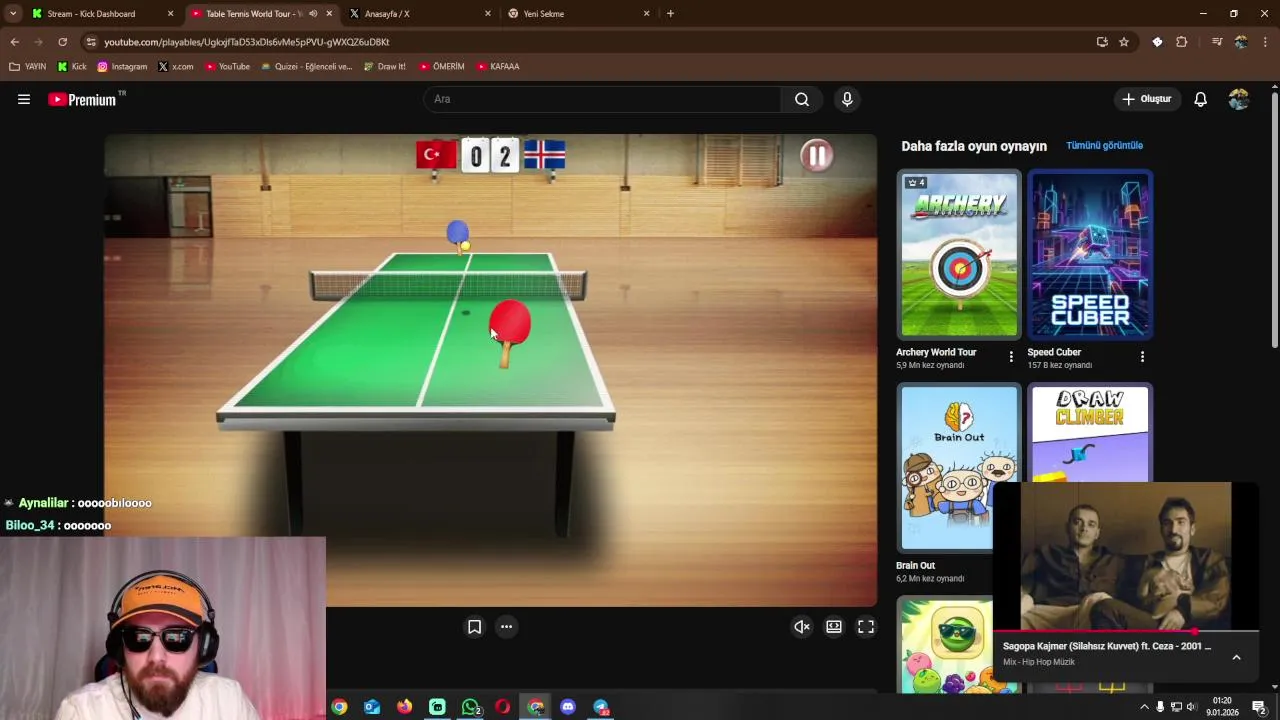The image size is (1280, 720).
Task: Reload the current page
Action: coord(62,42)
